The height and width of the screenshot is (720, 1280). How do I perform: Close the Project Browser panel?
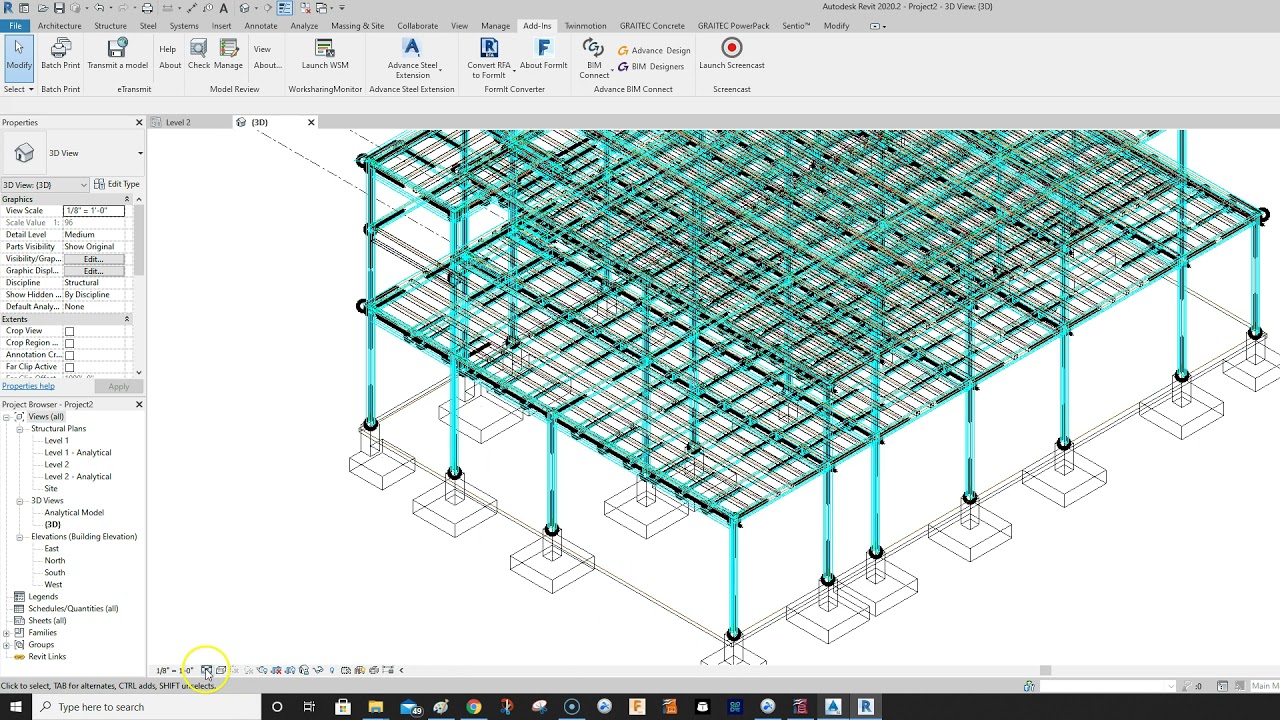139,405
